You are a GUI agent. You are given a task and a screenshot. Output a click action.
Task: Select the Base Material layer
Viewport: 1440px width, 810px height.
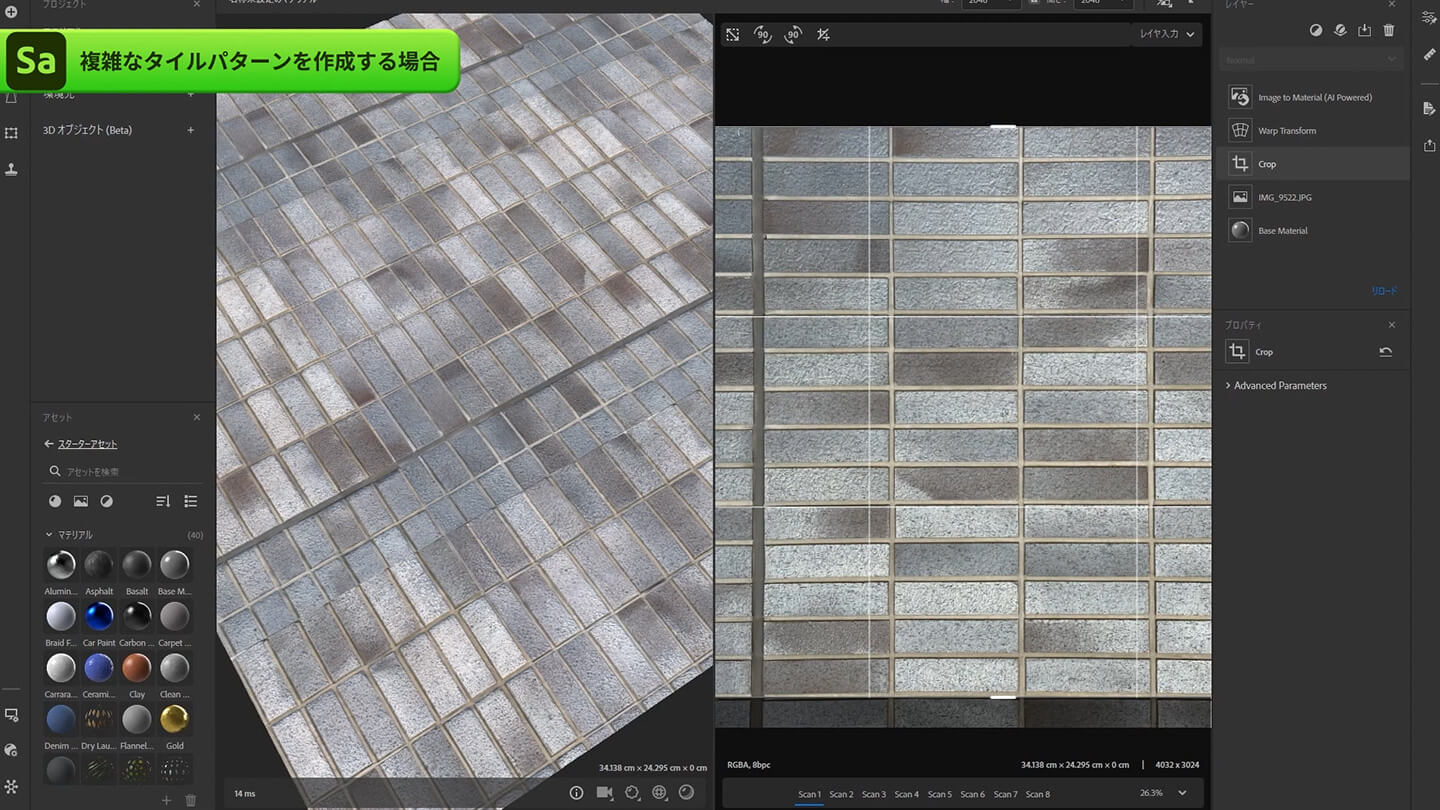click(x=1313, y=230)
